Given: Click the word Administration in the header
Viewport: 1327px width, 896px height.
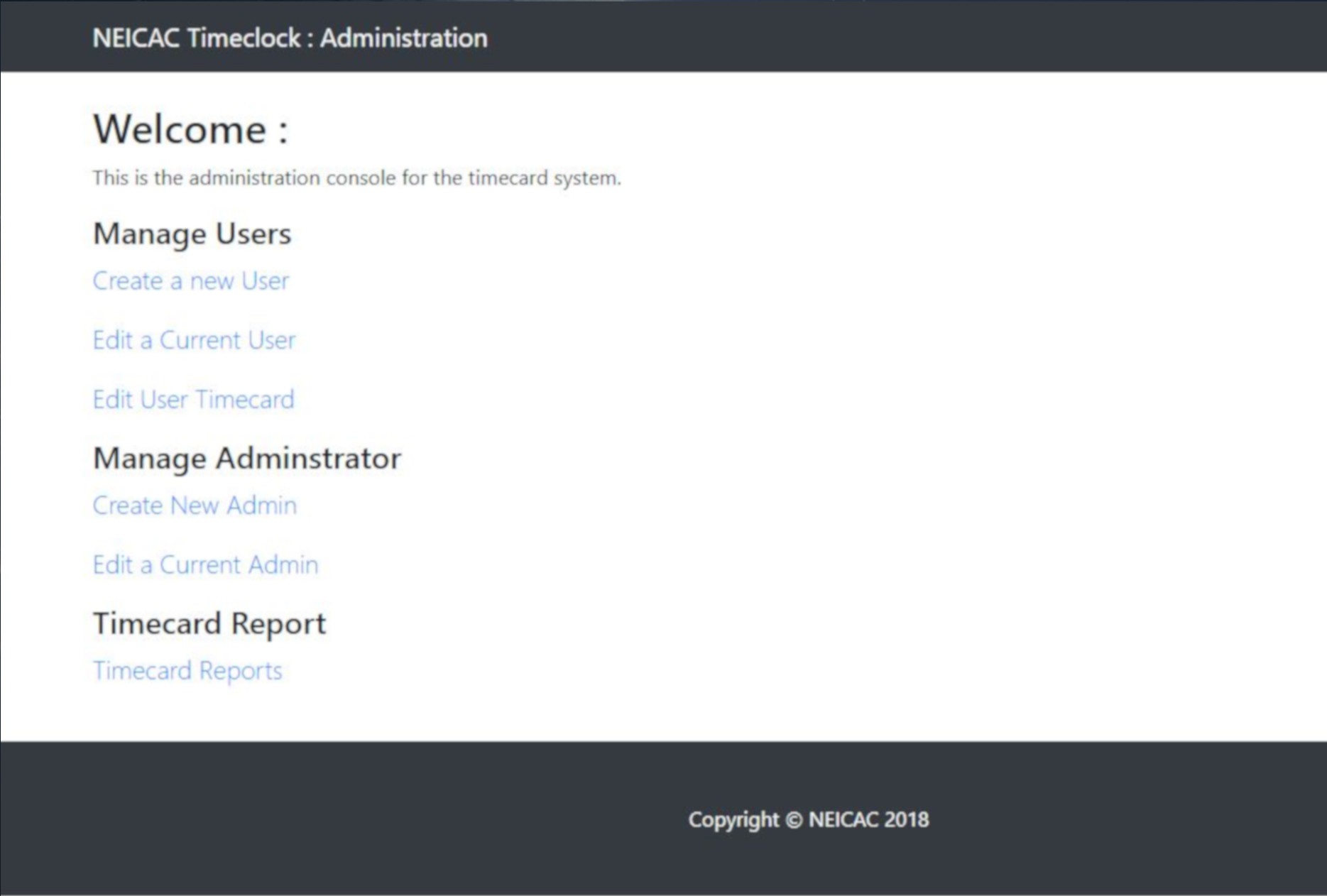Looking at the screenshot, I should [x=403, y=38].
